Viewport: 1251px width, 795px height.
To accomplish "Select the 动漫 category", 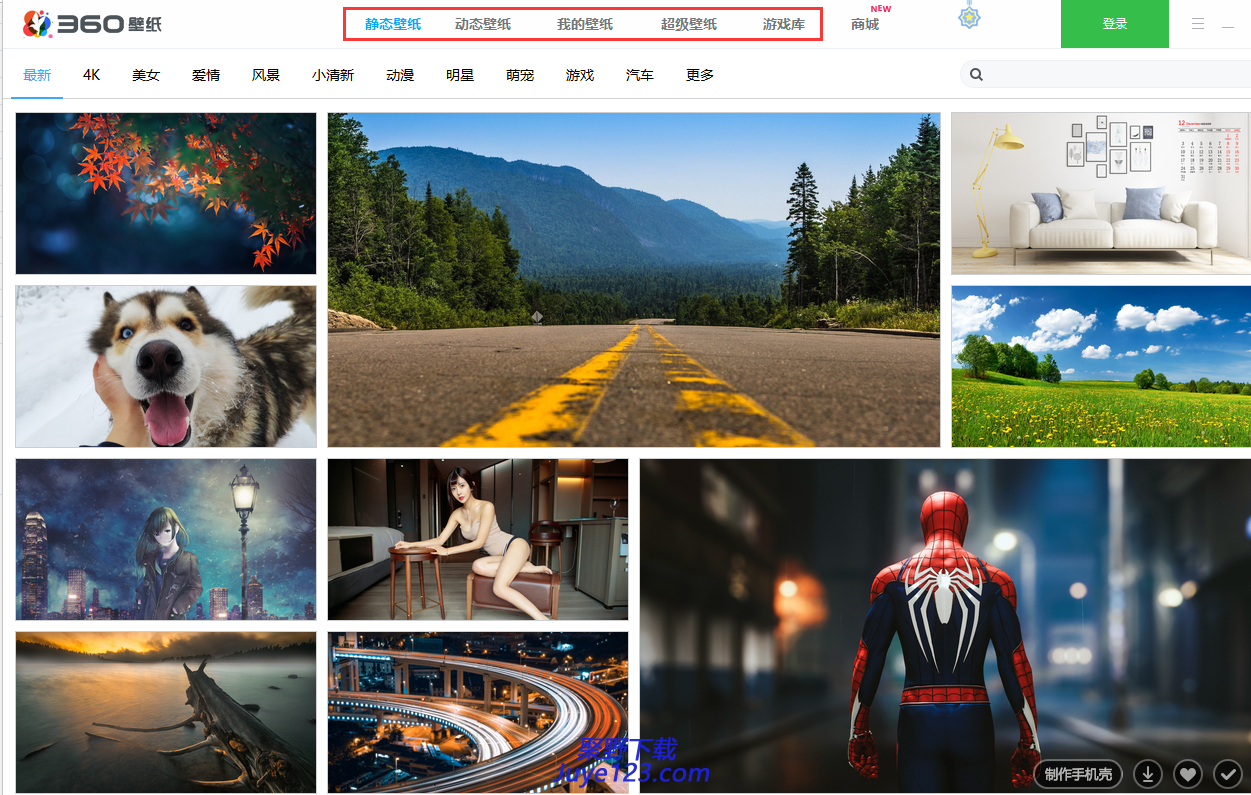I will 400,75.
